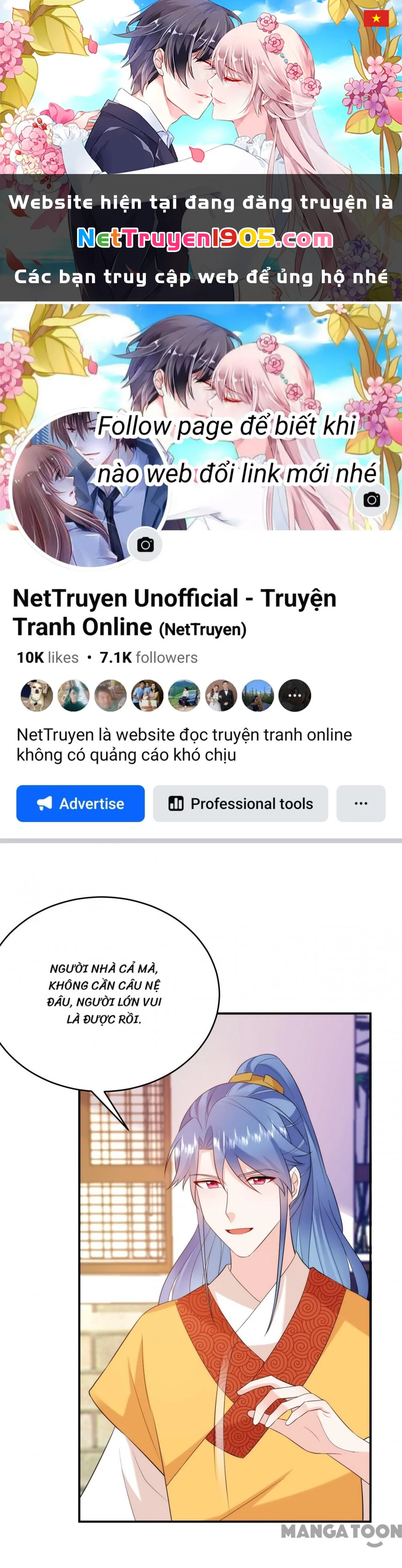The width and height of the screenshot is (402, 1568).
Task: Click the dog avatar follower thumbnail
Action: pos(37,695)
